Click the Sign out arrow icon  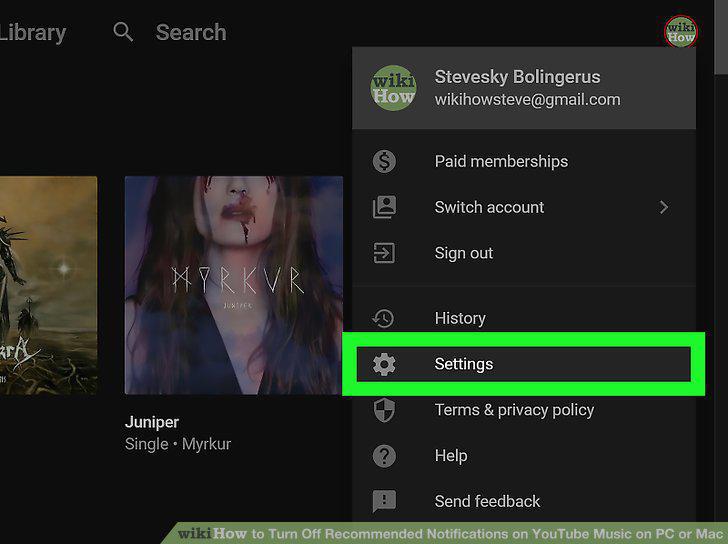coord(384,253)
